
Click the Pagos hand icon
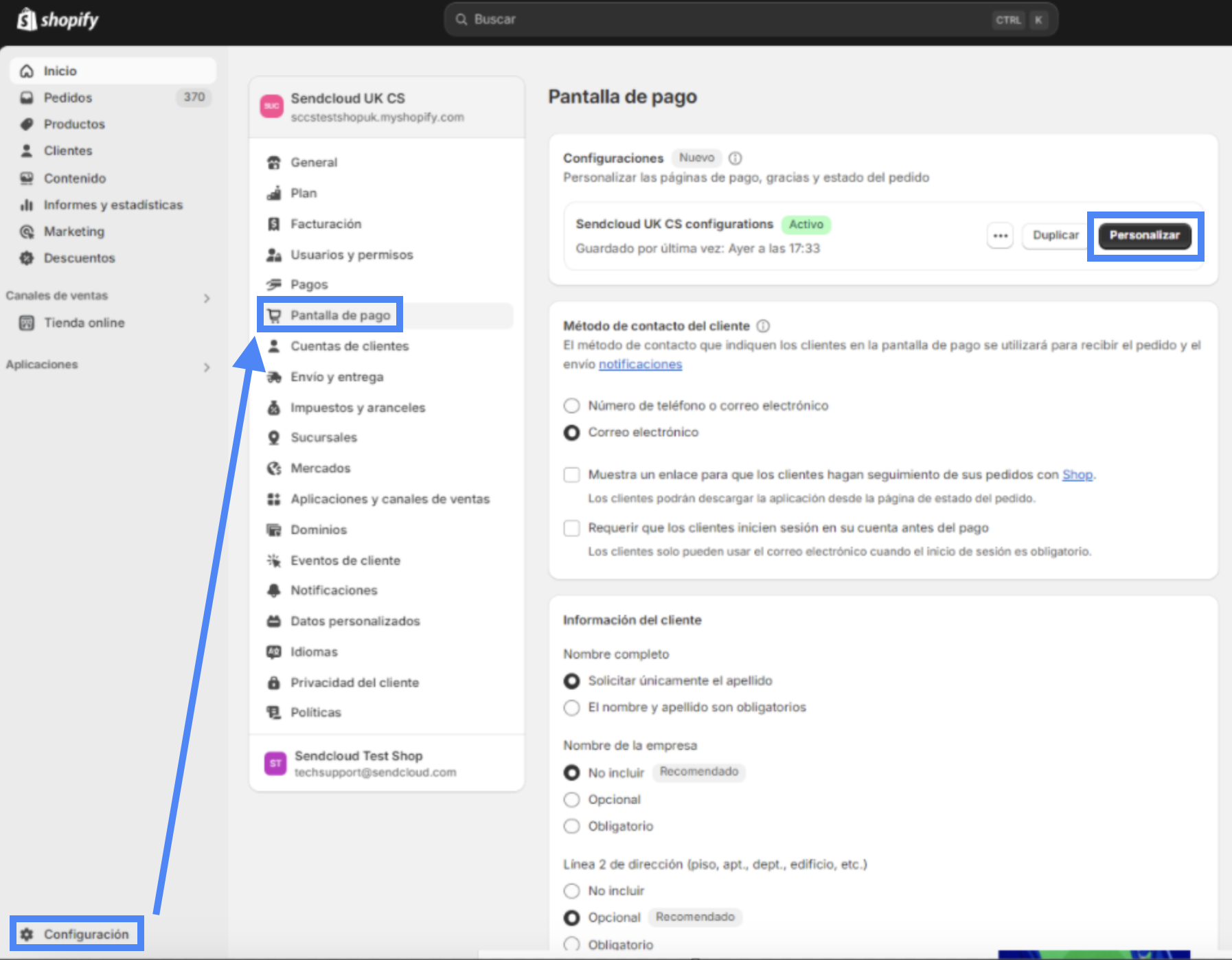click(x=274, y=284)
